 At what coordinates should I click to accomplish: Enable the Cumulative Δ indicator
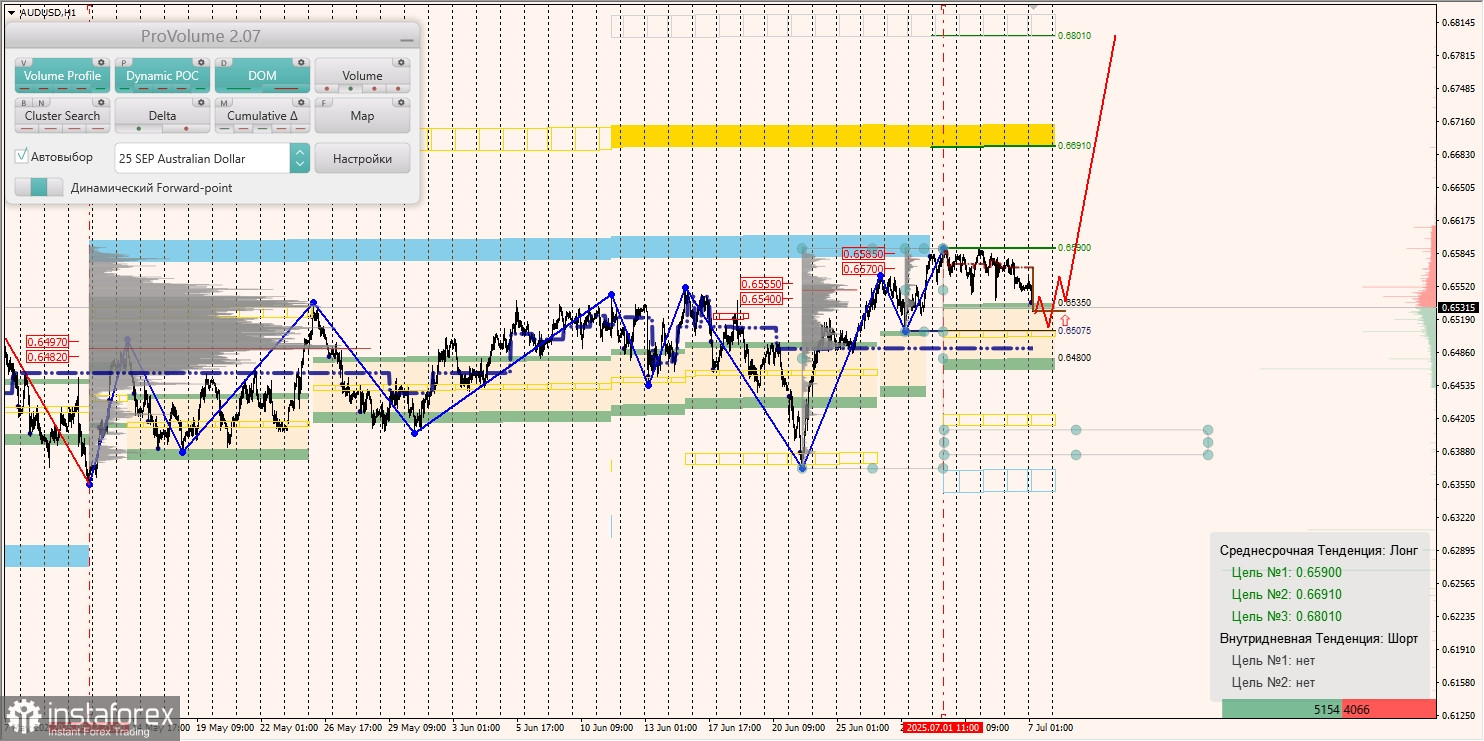(262, 116)
